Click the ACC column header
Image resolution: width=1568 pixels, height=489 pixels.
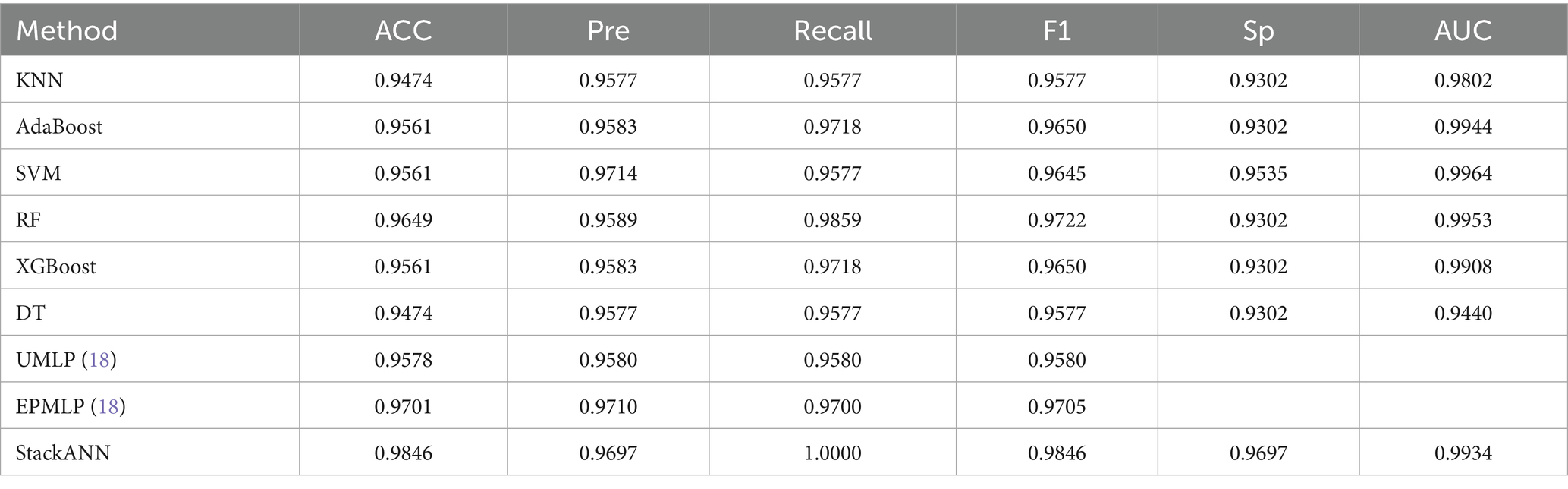403,30
